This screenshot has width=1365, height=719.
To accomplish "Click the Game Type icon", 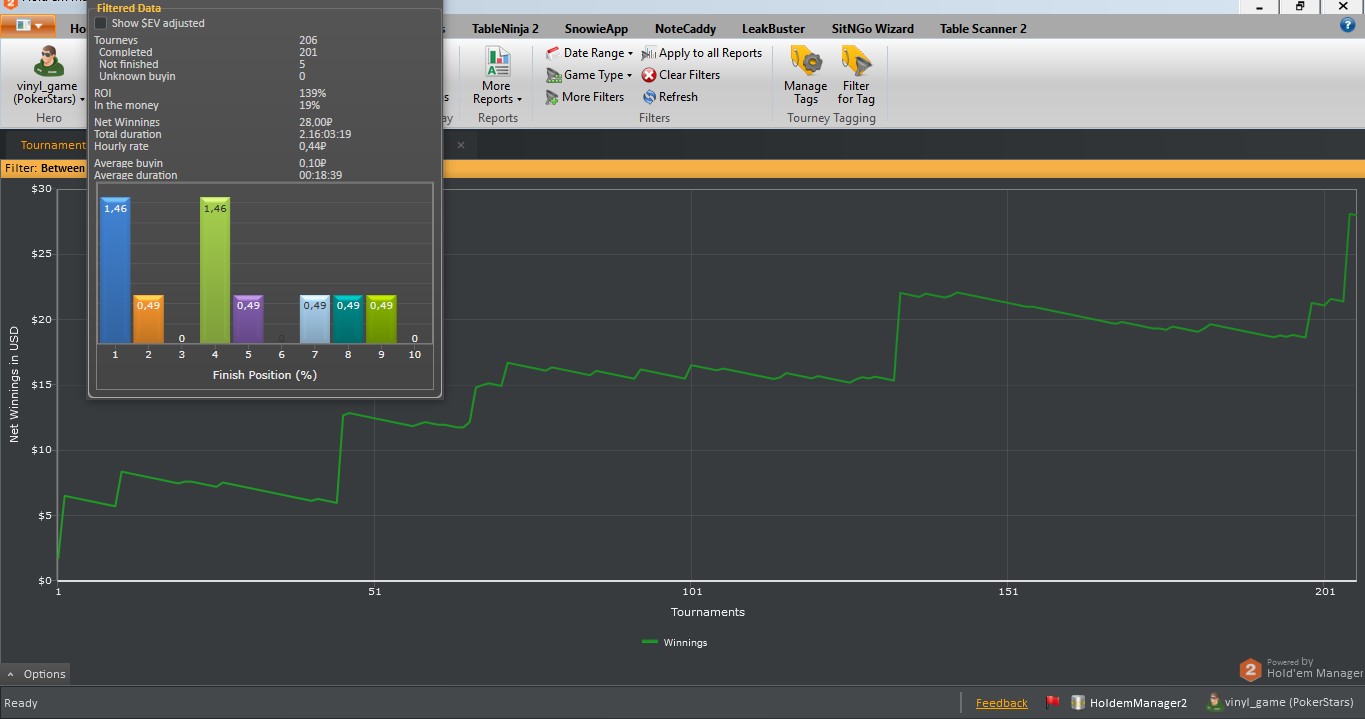I will coord(553,75).
